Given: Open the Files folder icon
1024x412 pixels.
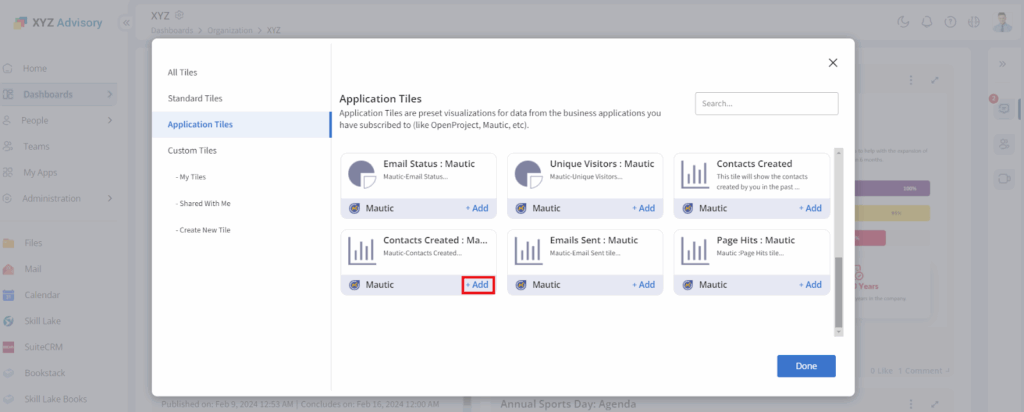Looking at the screenshot, I should click(x=9, y=243).
